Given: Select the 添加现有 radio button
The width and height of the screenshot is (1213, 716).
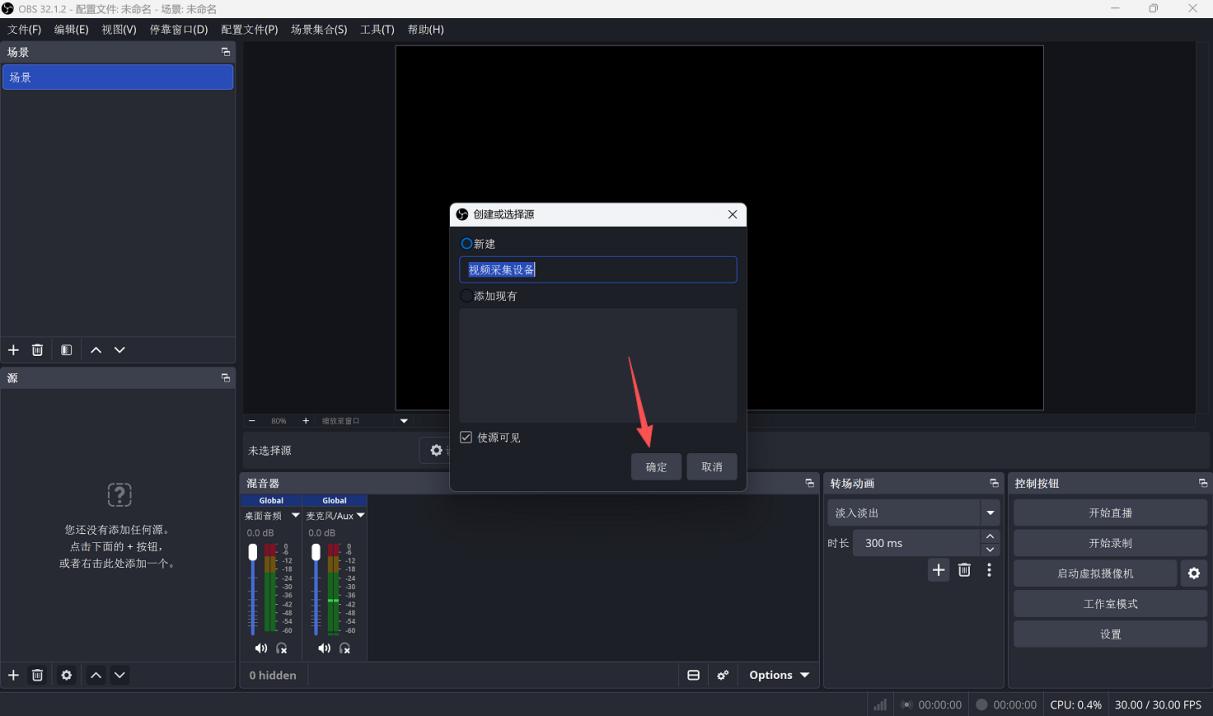Looking at the screenshot, I should pyautogui.click(x=466, y=296).
